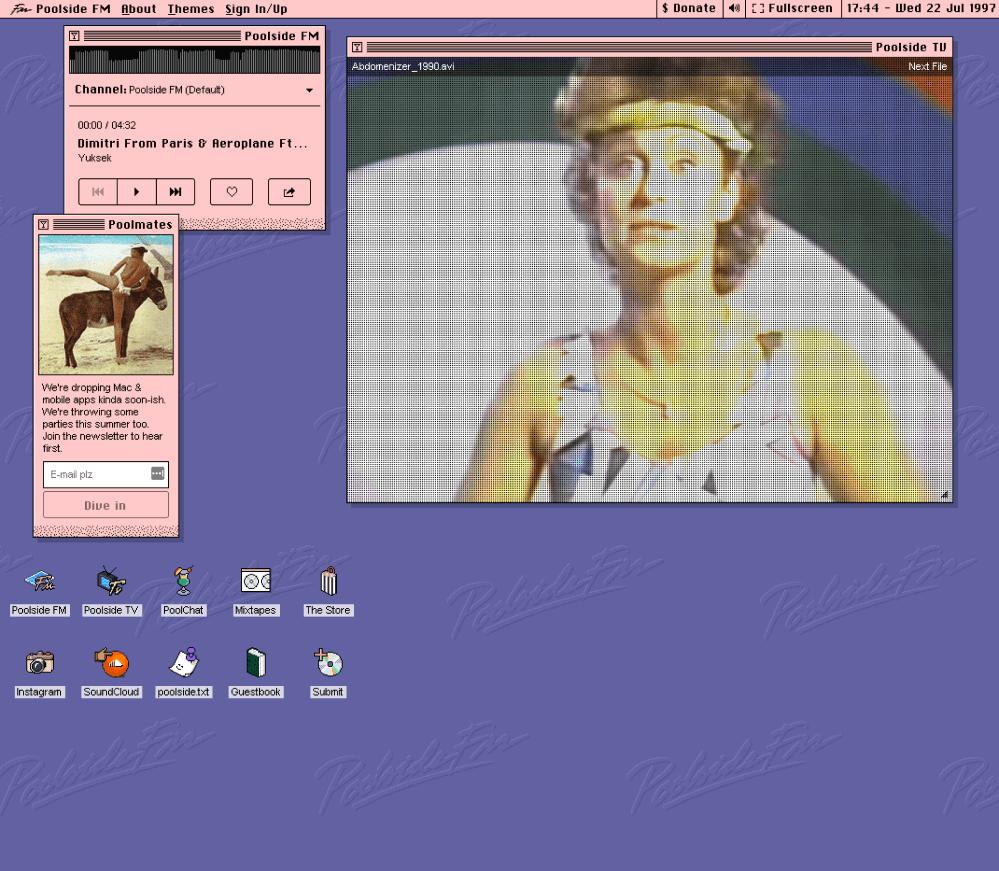Image resolution: width=999 pixels, height=871 pixels.
Task: Switch to Fullscreen mode
Action: coord(793,8)
